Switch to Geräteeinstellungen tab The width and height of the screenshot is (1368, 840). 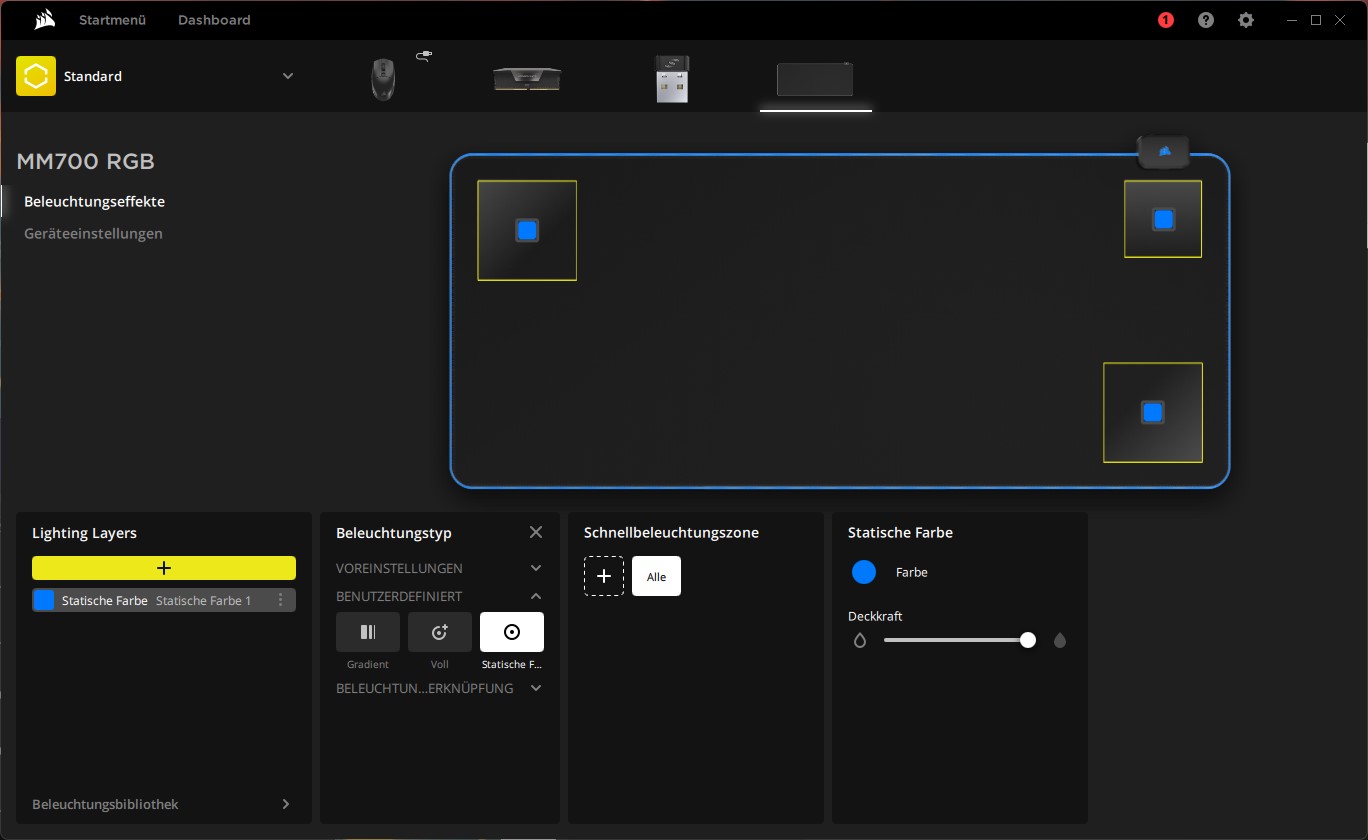(93, 233)
